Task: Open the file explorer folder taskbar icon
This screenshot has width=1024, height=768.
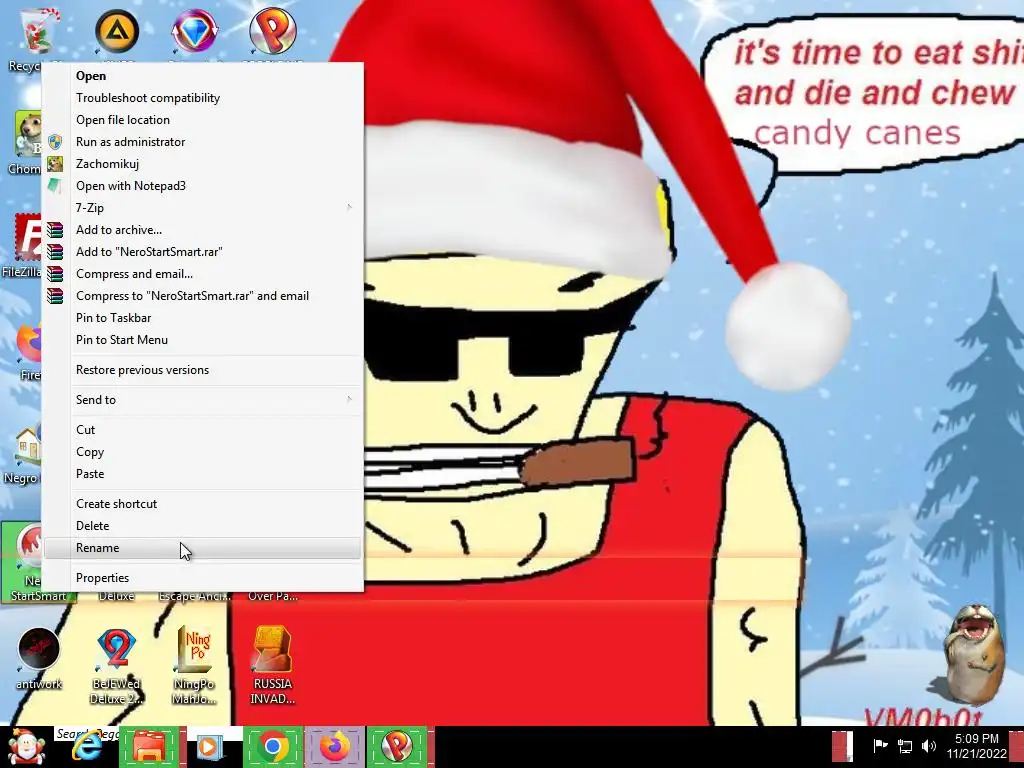Action: [149, 746]
